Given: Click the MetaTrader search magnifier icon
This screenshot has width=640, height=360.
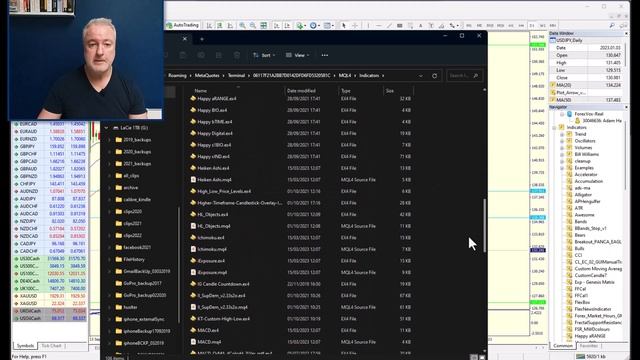Looking at the screenshot, I should [612, 25].
